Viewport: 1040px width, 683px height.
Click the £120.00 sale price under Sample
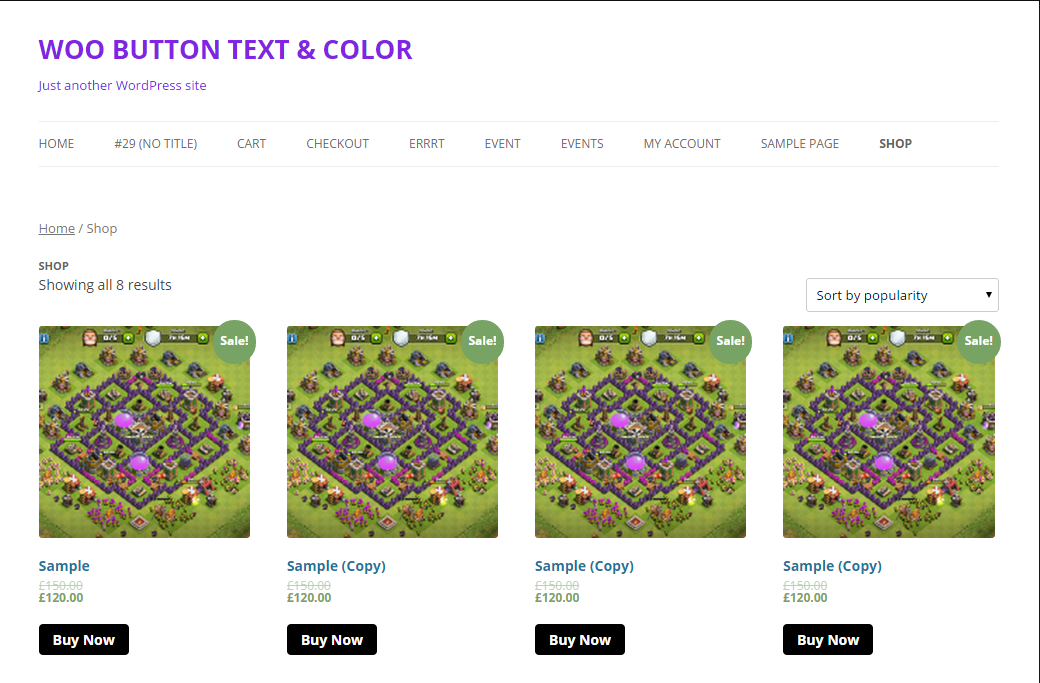click(x=61, y=597)
